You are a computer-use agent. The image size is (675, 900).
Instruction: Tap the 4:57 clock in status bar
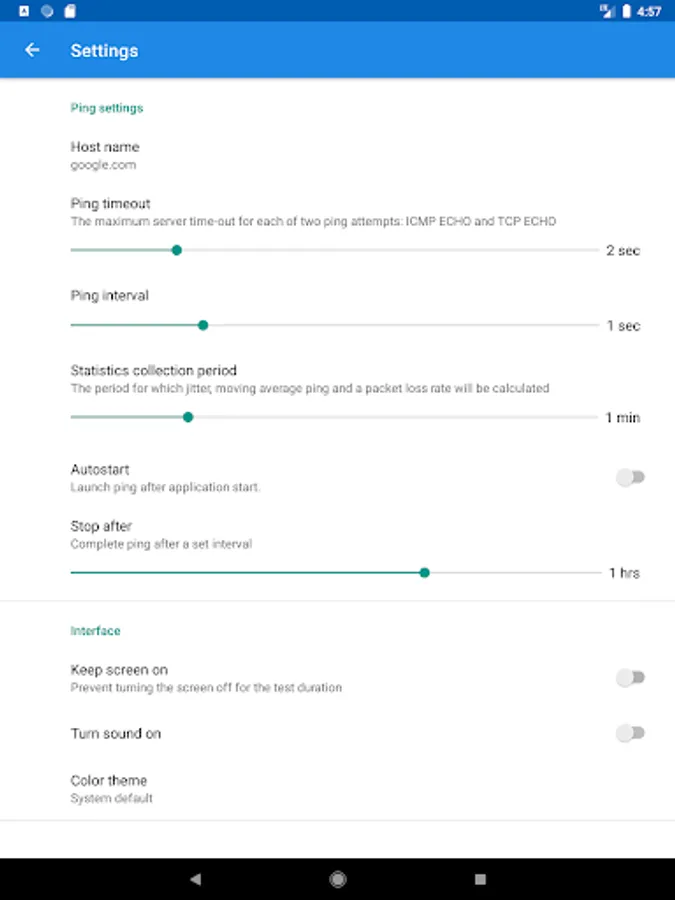[x=649, y=11]
